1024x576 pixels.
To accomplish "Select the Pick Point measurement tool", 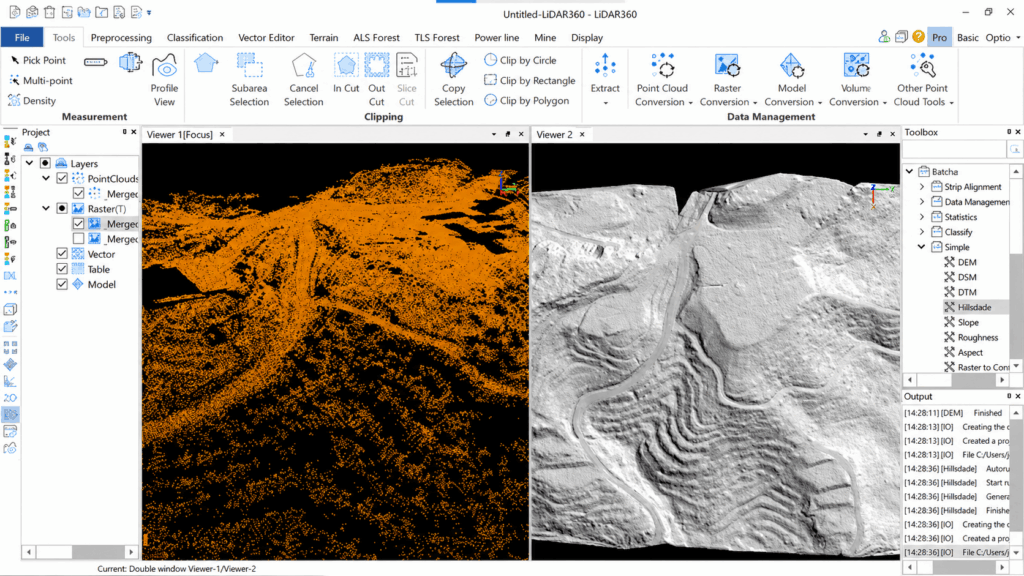I will coord(38,60).
